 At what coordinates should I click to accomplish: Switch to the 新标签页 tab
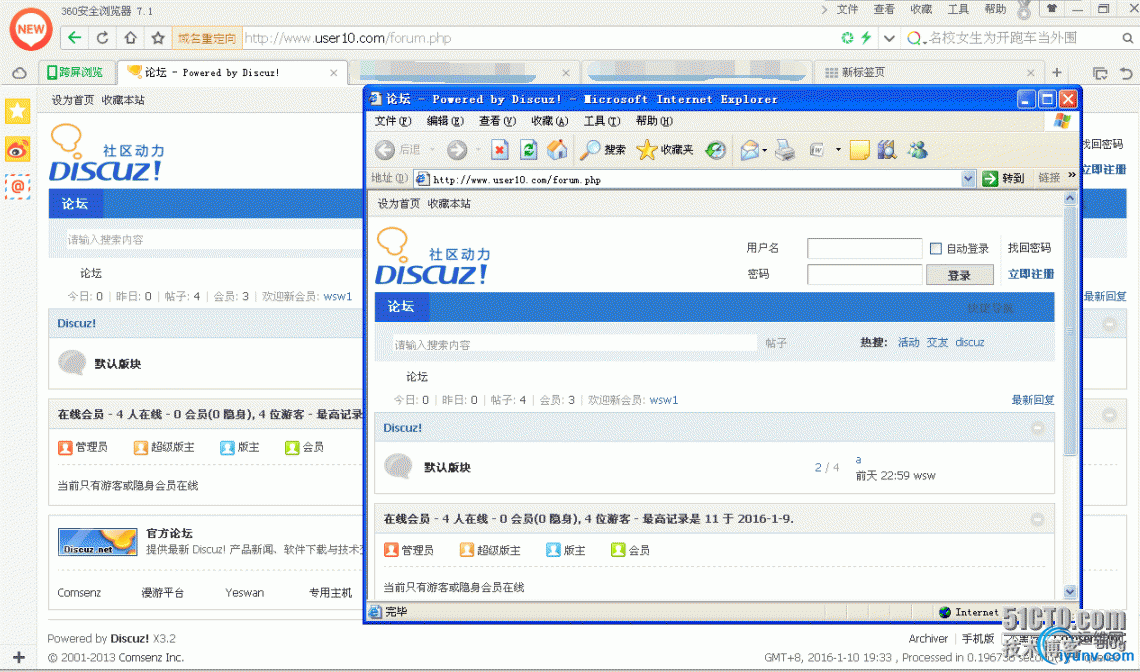pos(930,73)
